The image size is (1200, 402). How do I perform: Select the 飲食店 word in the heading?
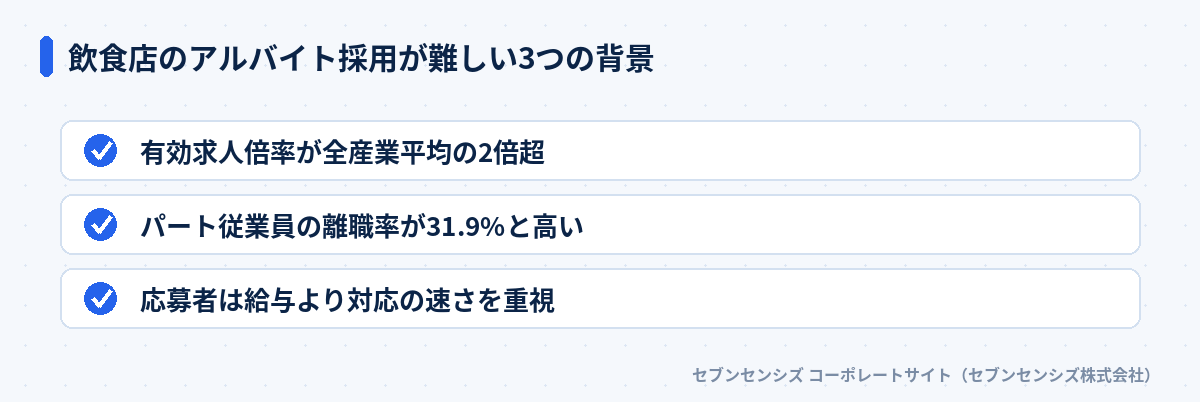tap(114, 59)
